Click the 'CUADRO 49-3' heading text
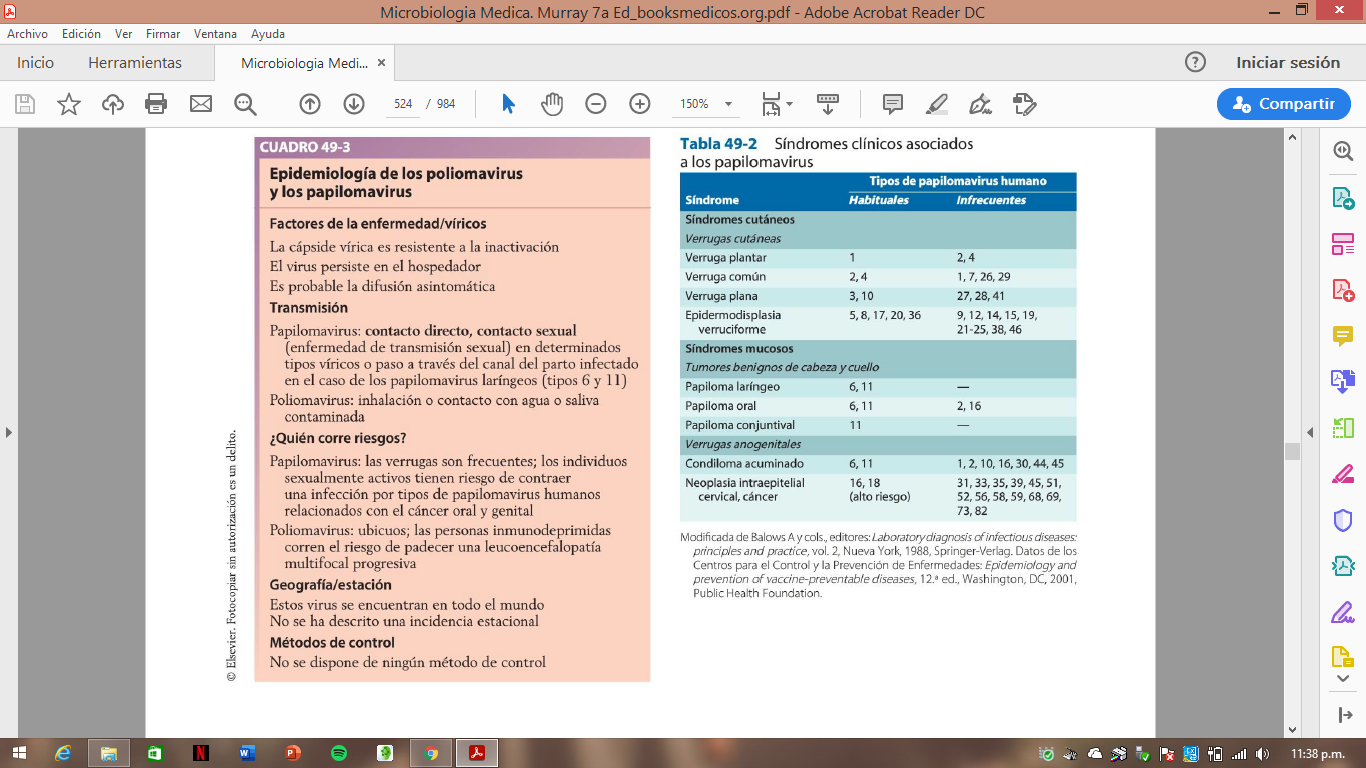 tap(305, 147)
